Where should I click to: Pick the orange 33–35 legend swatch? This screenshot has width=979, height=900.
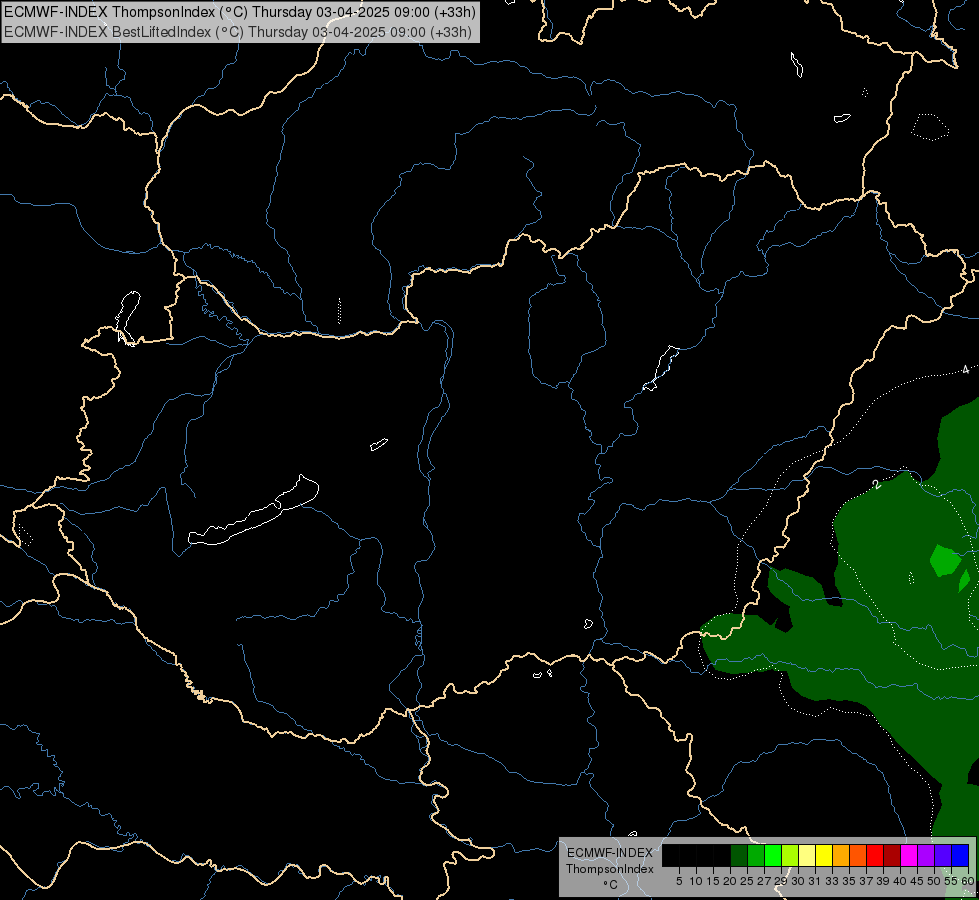pos(841,855)
